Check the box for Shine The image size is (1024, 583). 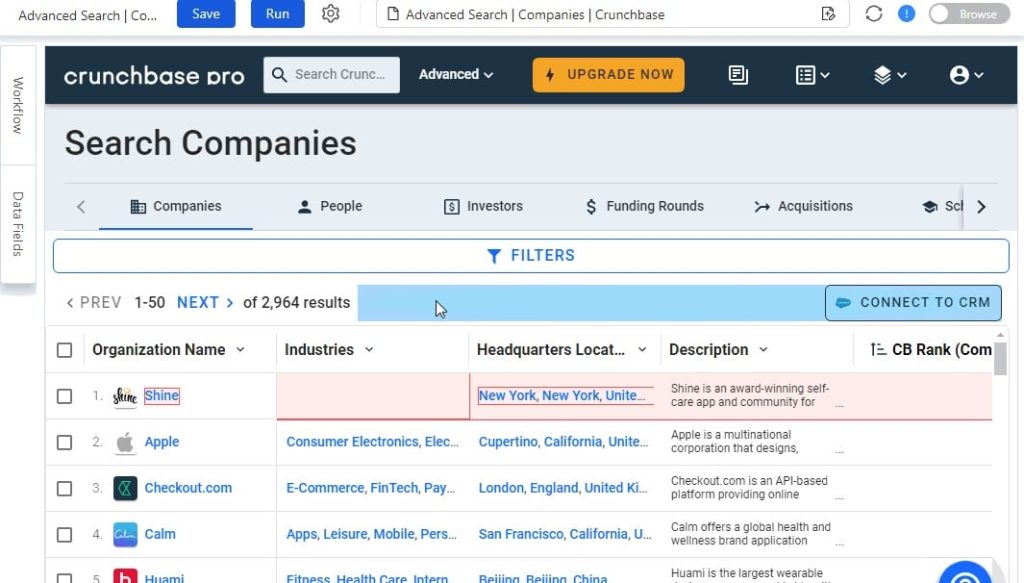pyautogui.click(x=65, y=396)
